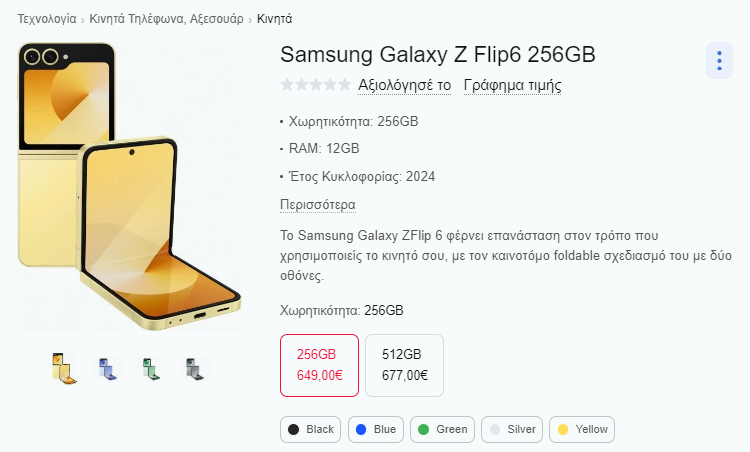This screenshot has width=750, height=452.
Task: Select the blue phone thumbnail
Action: [108, 369]
